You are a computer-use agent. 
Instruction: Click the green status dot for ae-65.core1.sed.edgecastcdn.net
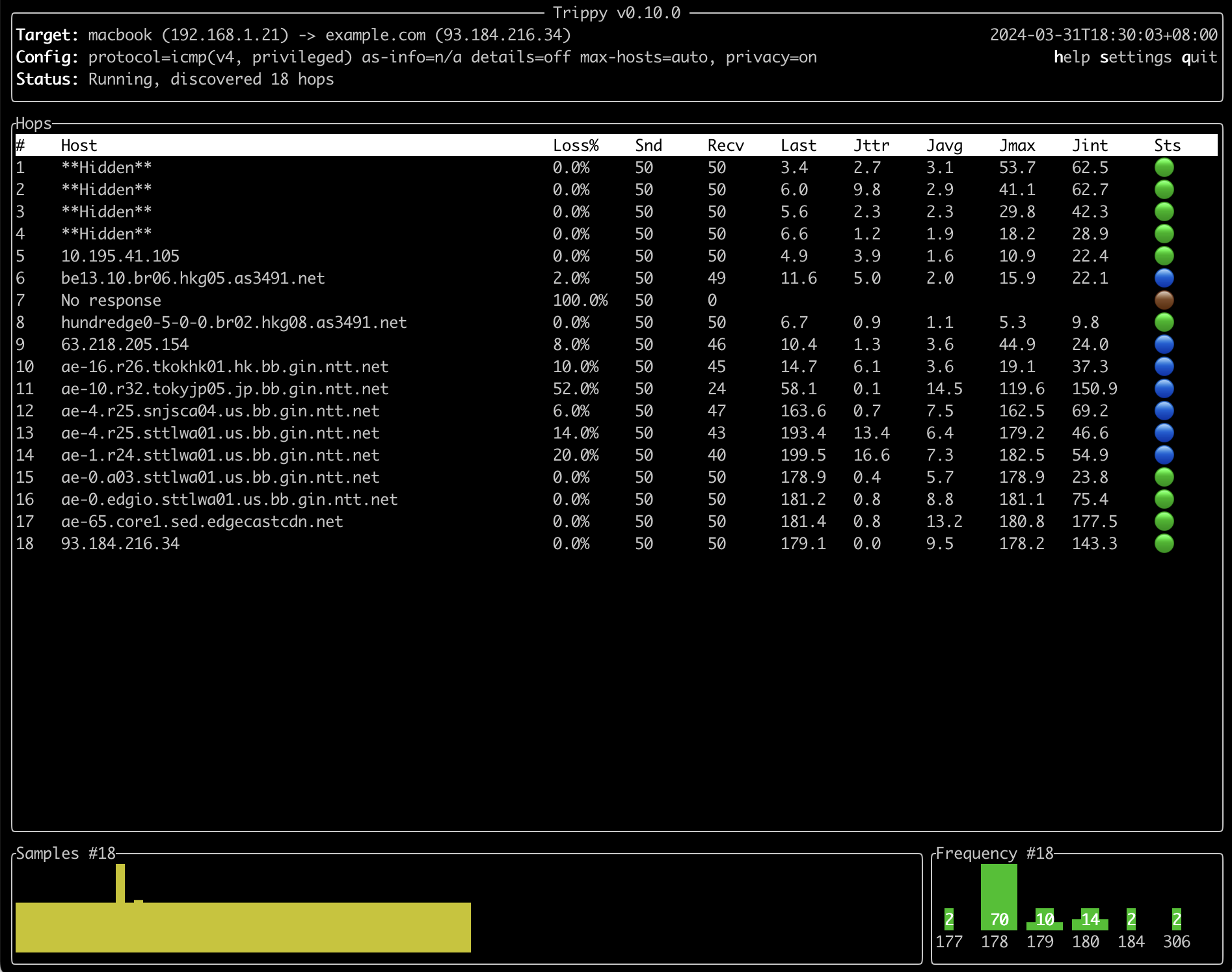tap(1164, 522)
